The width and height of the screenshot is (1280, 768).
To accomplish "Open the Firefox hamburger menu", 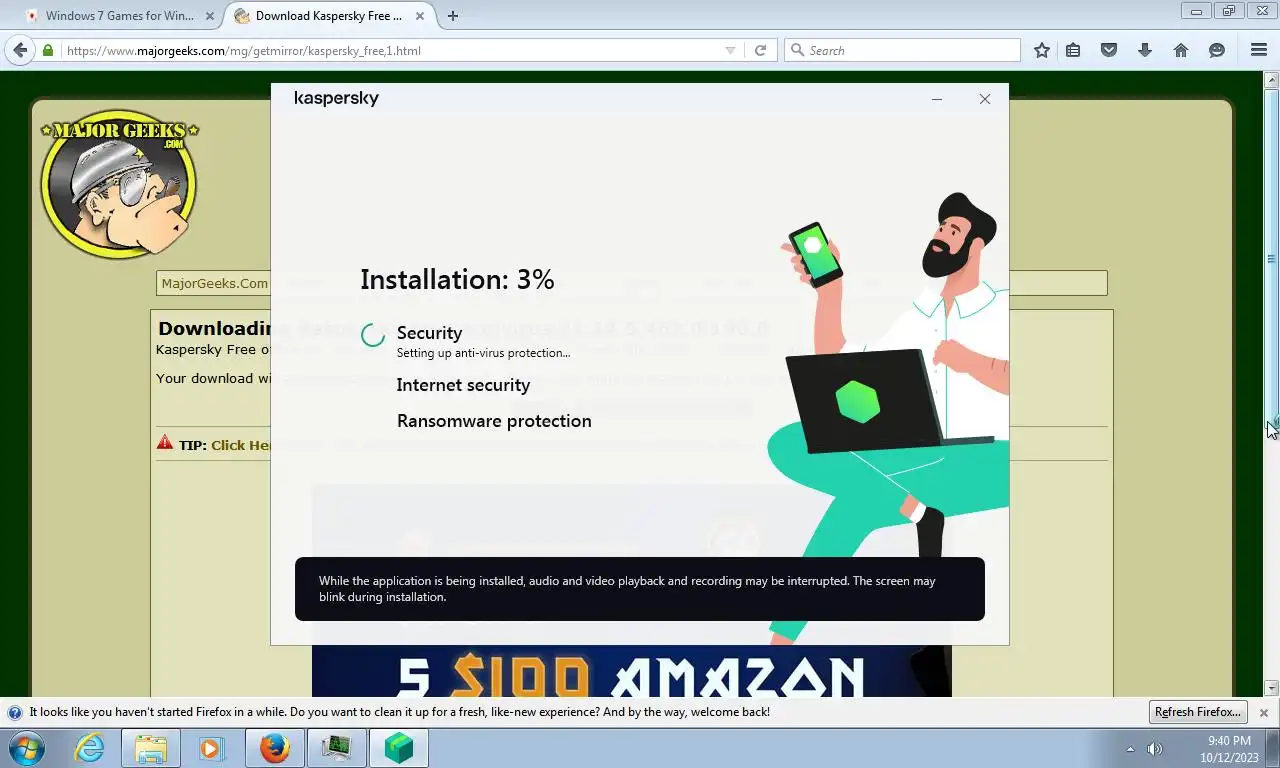I will point(1259,50).
